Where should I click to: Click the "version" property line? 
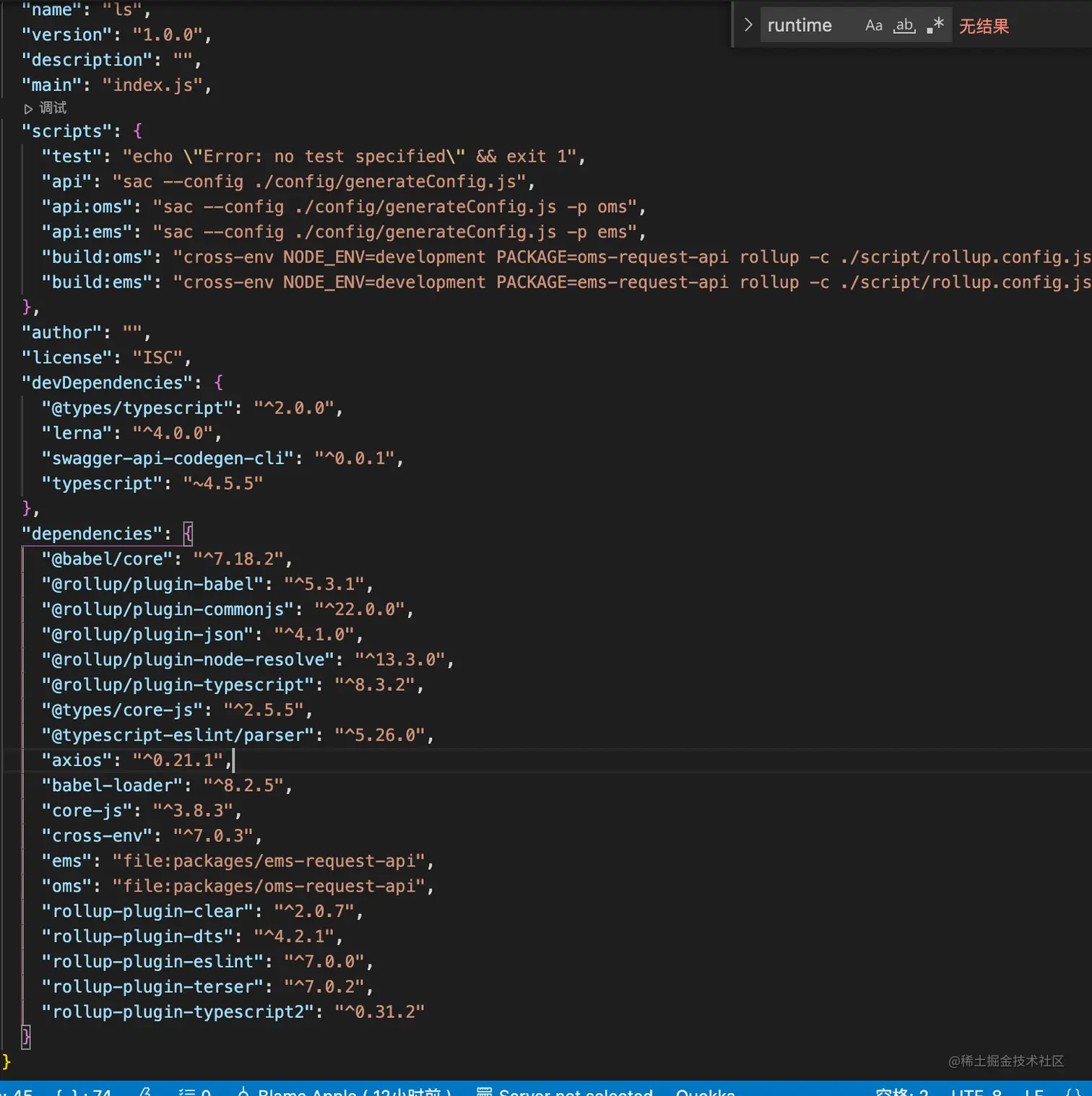pyautogui.click(x=116, y=35)
